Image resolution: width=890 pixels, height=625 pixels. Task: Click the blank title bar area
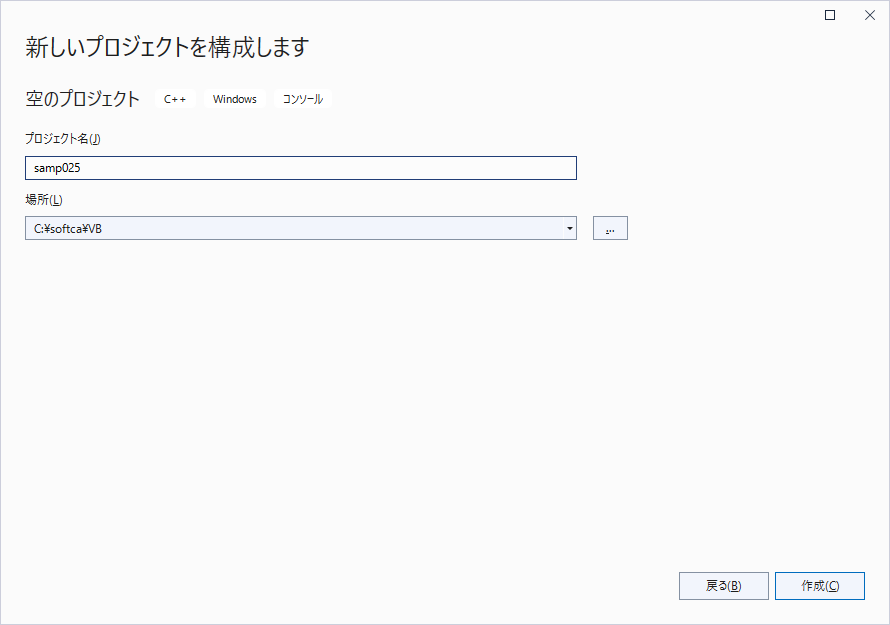pyautogui.click(x=400, y=14)
